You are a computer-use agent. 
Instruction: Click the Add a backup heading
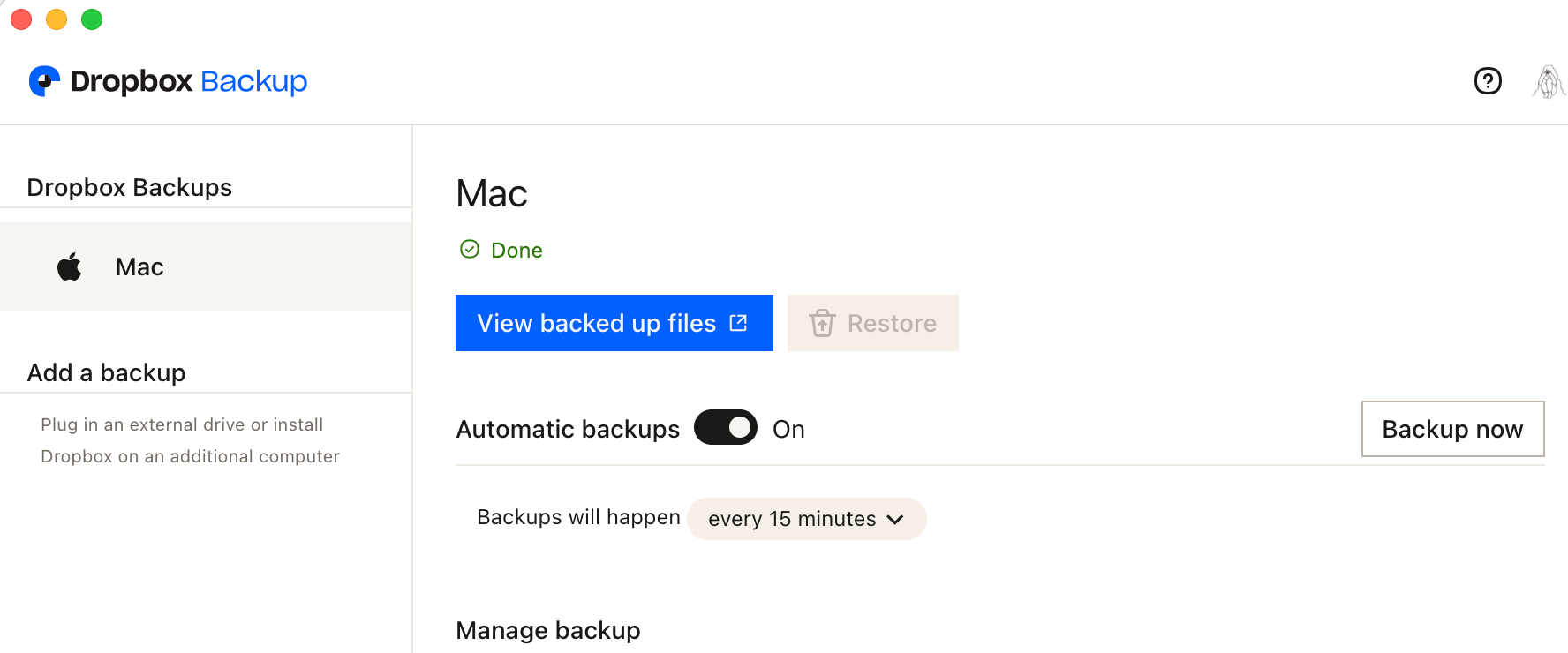(107, 372)
